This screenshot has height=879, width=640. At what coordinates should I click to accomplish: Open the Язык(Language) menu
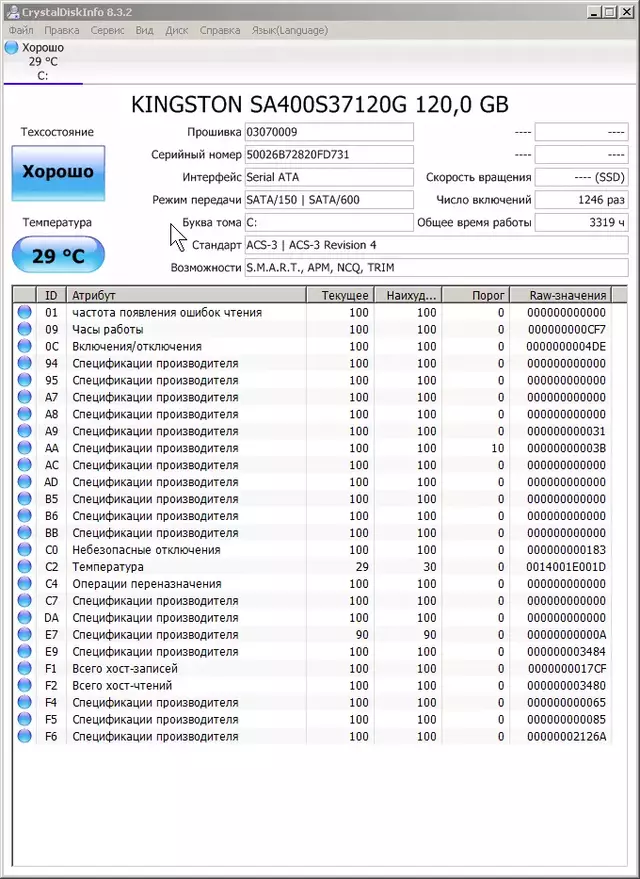290,30
